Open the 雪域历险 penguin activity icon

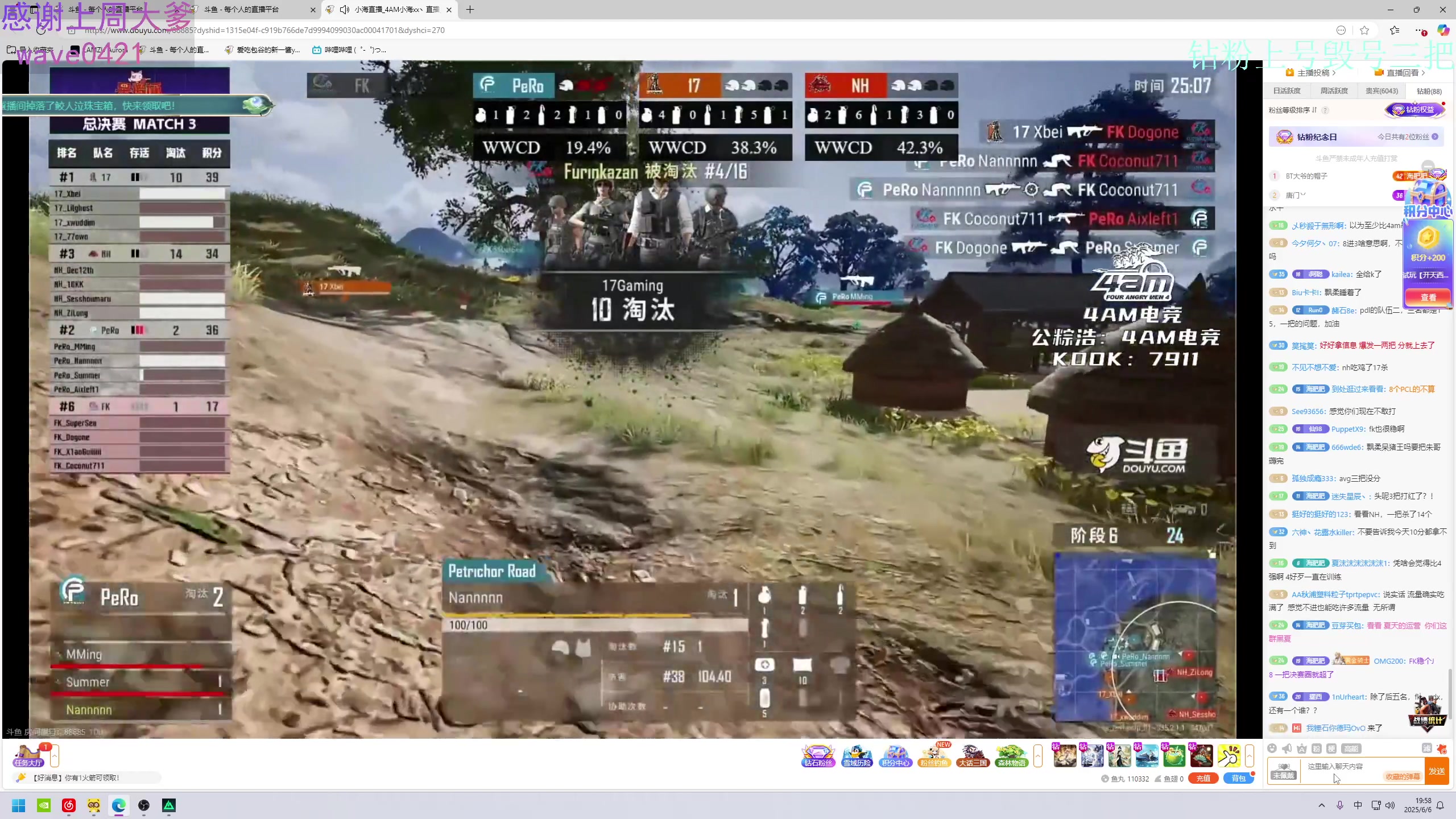(x=857, y=756)
